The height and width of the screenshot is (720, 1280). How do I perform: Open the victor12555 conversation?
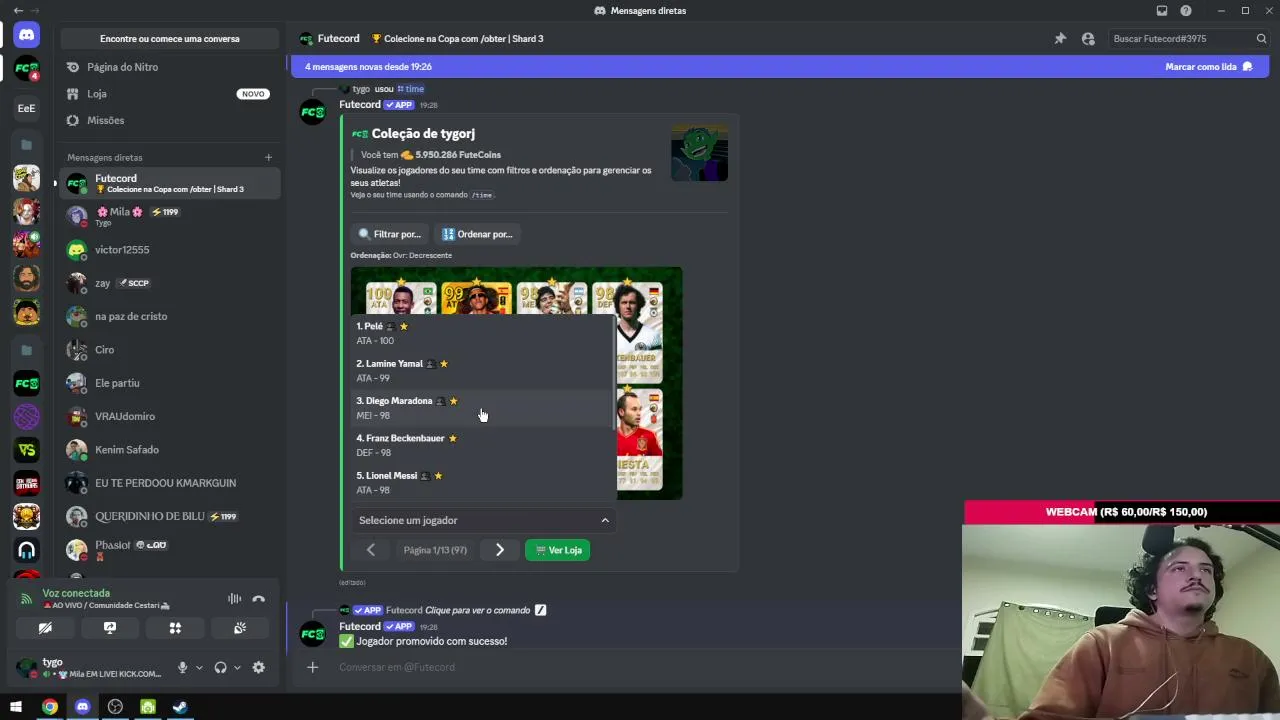click(170, 250)
